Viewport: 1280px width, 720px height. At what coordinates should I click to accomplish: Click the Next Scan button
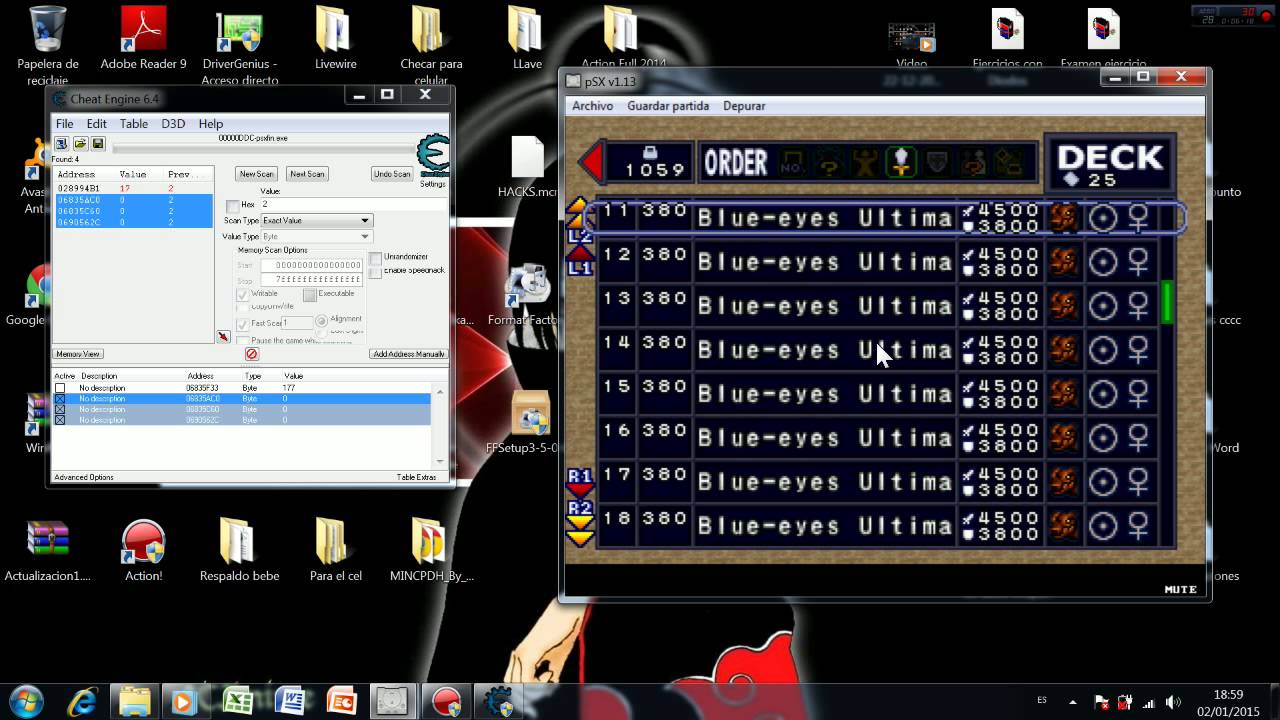tap(307, 174)
